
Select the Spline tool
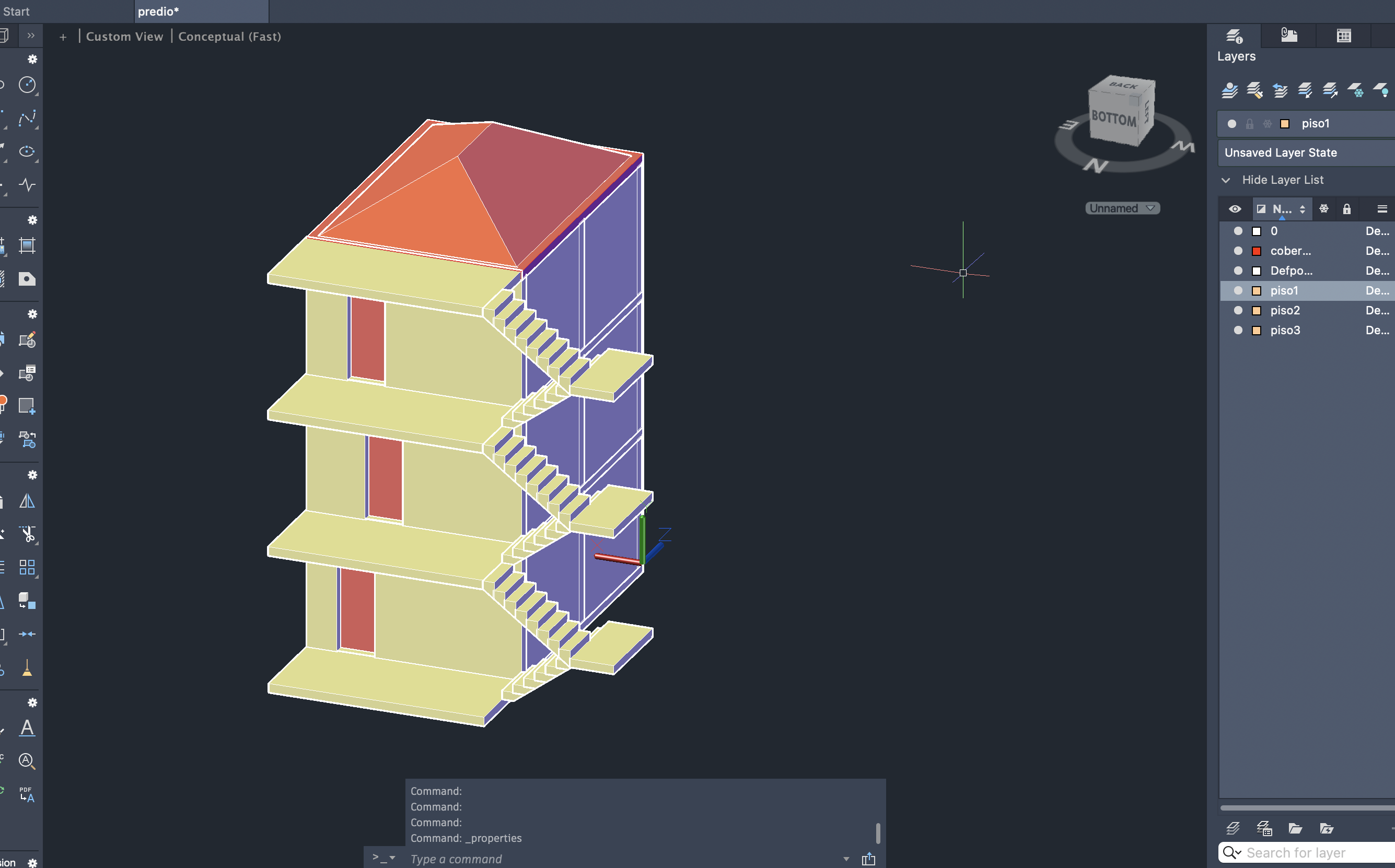click(27, 118)
